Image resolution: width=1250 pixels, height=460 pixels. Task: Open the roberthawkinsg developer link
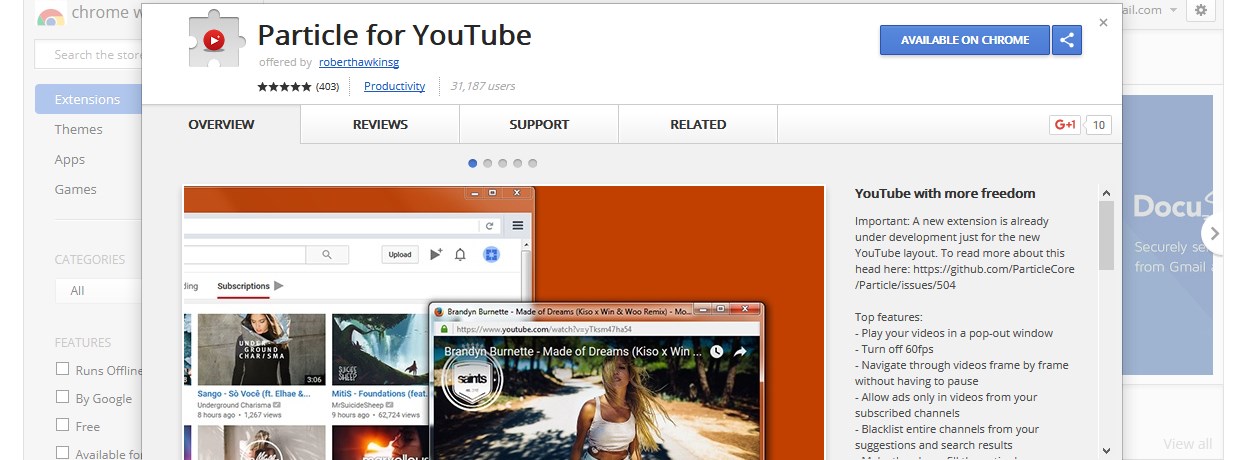point(359,62)
